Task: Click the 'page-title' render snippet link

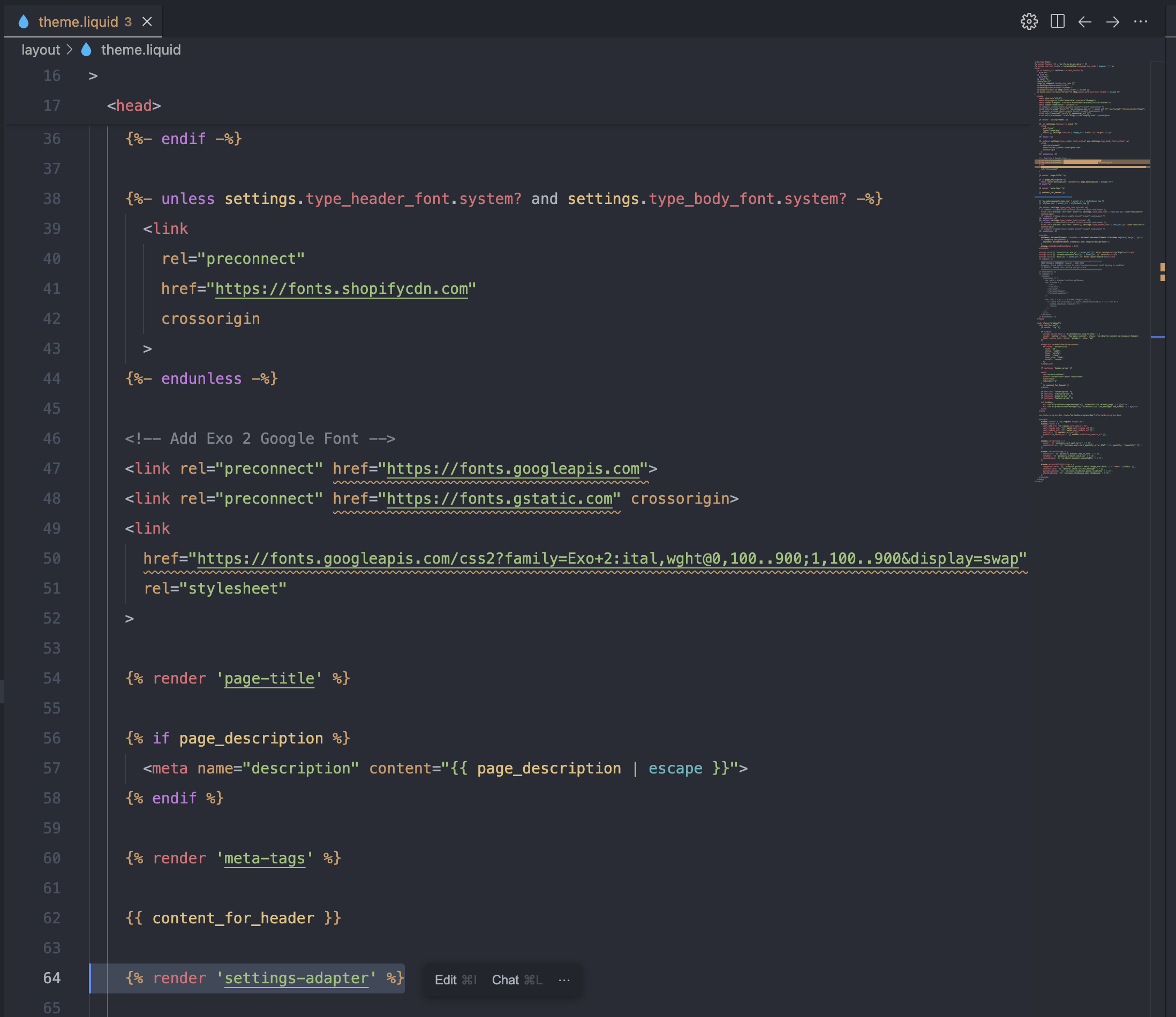Action: click(269, 678)
